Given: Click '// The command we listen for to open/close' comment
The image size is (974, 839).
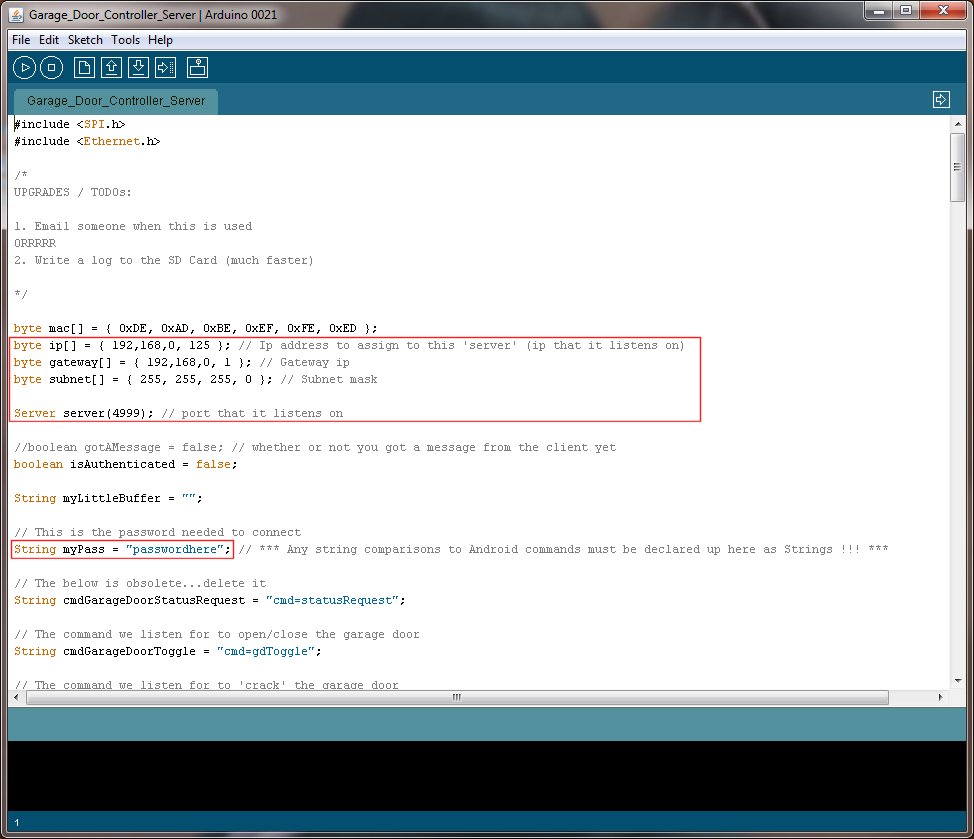Looking at the screenshot, I should point(217,635).
